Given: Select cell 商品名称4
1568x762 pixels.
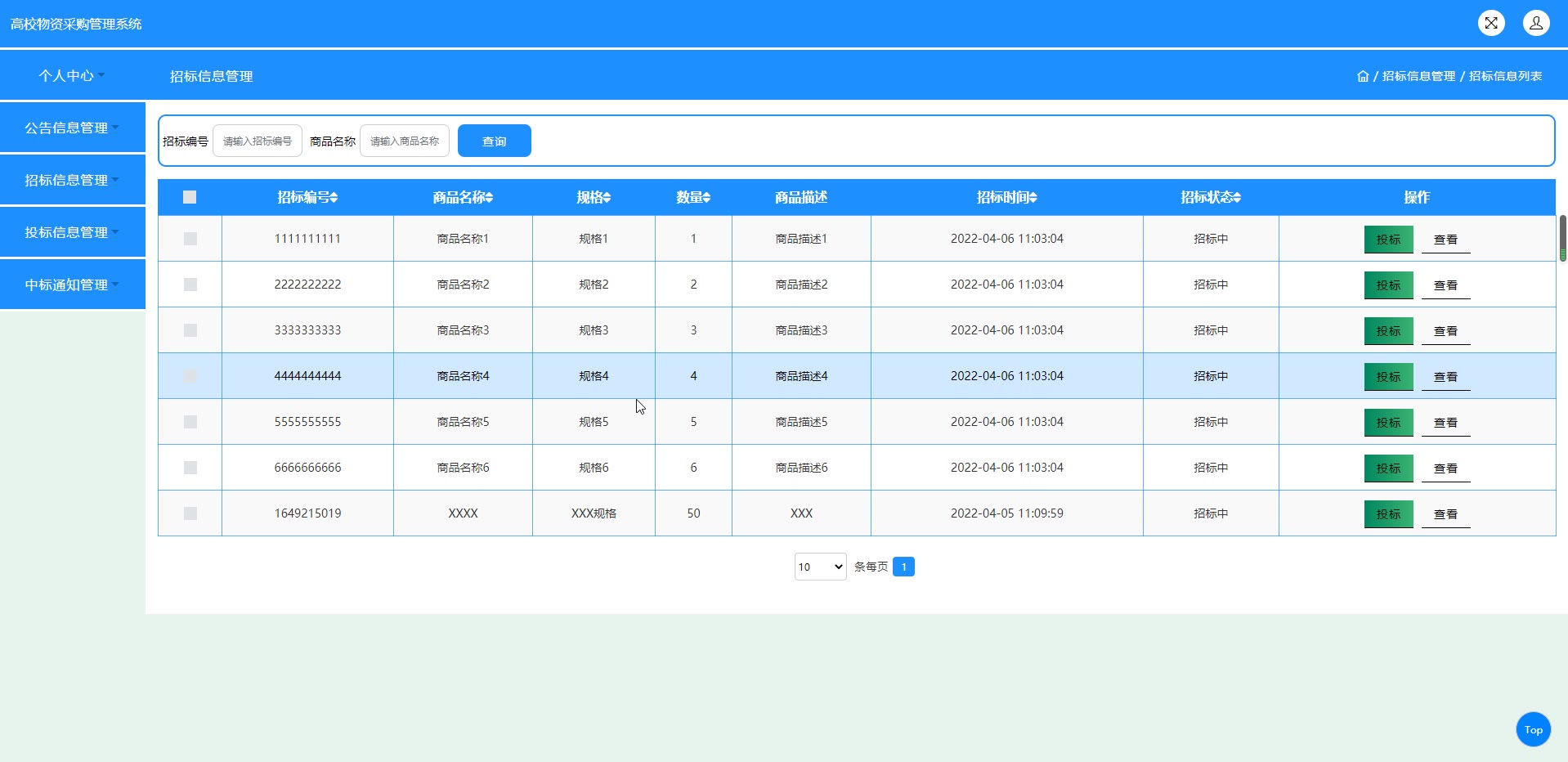Looking at the screenshot, I should pos(463,376).
